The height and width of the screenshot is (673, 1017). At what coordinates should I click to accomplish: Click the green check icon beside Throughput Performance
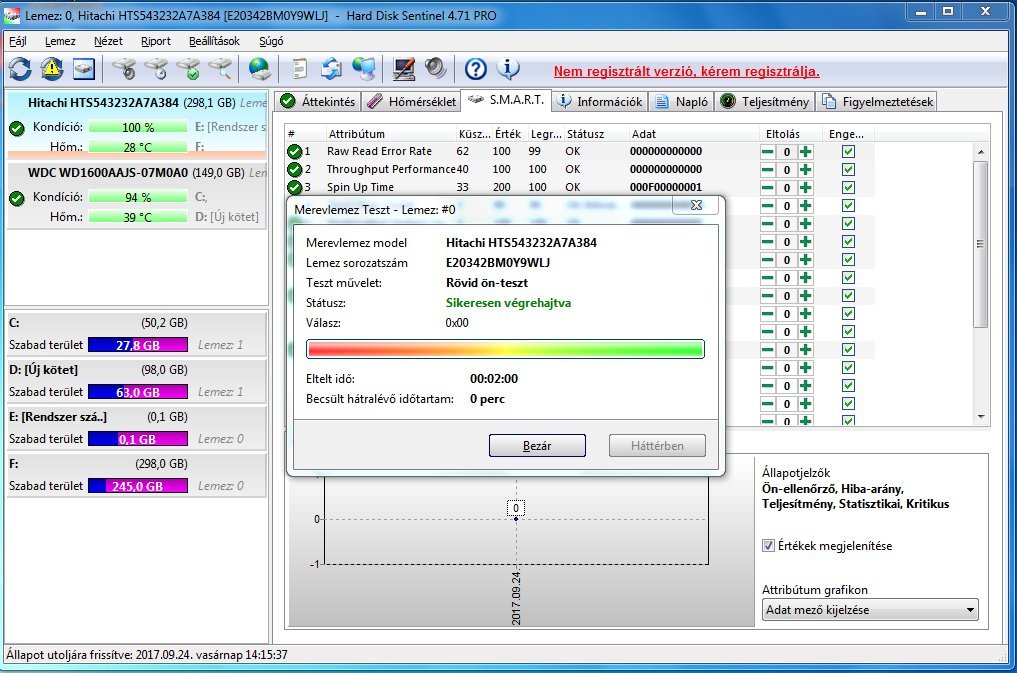click(x=294, y=169)
